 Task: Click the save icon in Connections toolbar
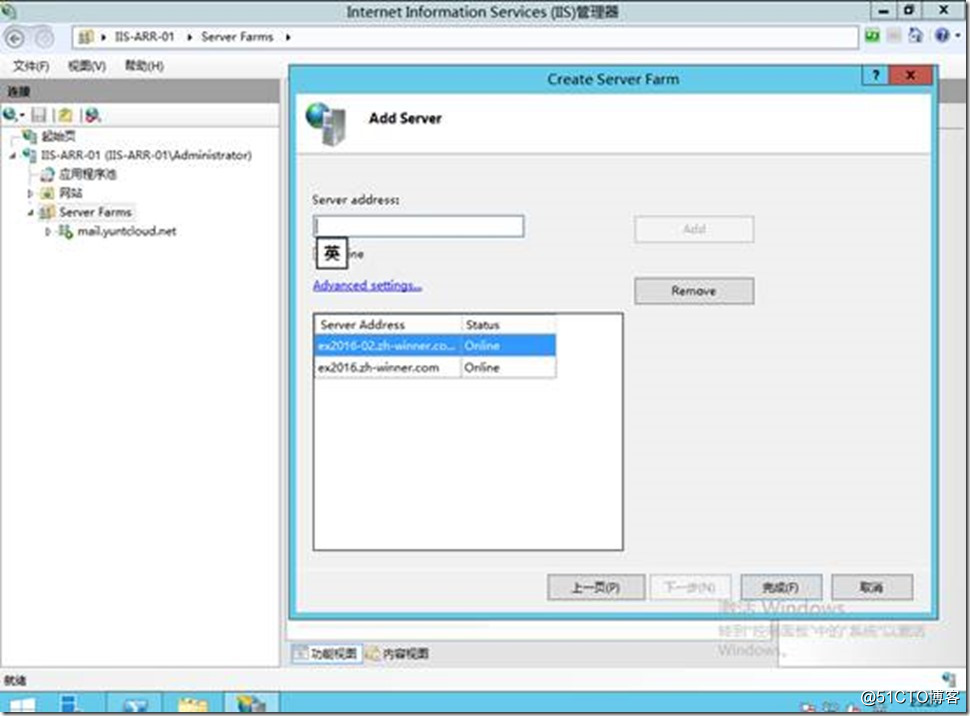[x=39, y=114]
